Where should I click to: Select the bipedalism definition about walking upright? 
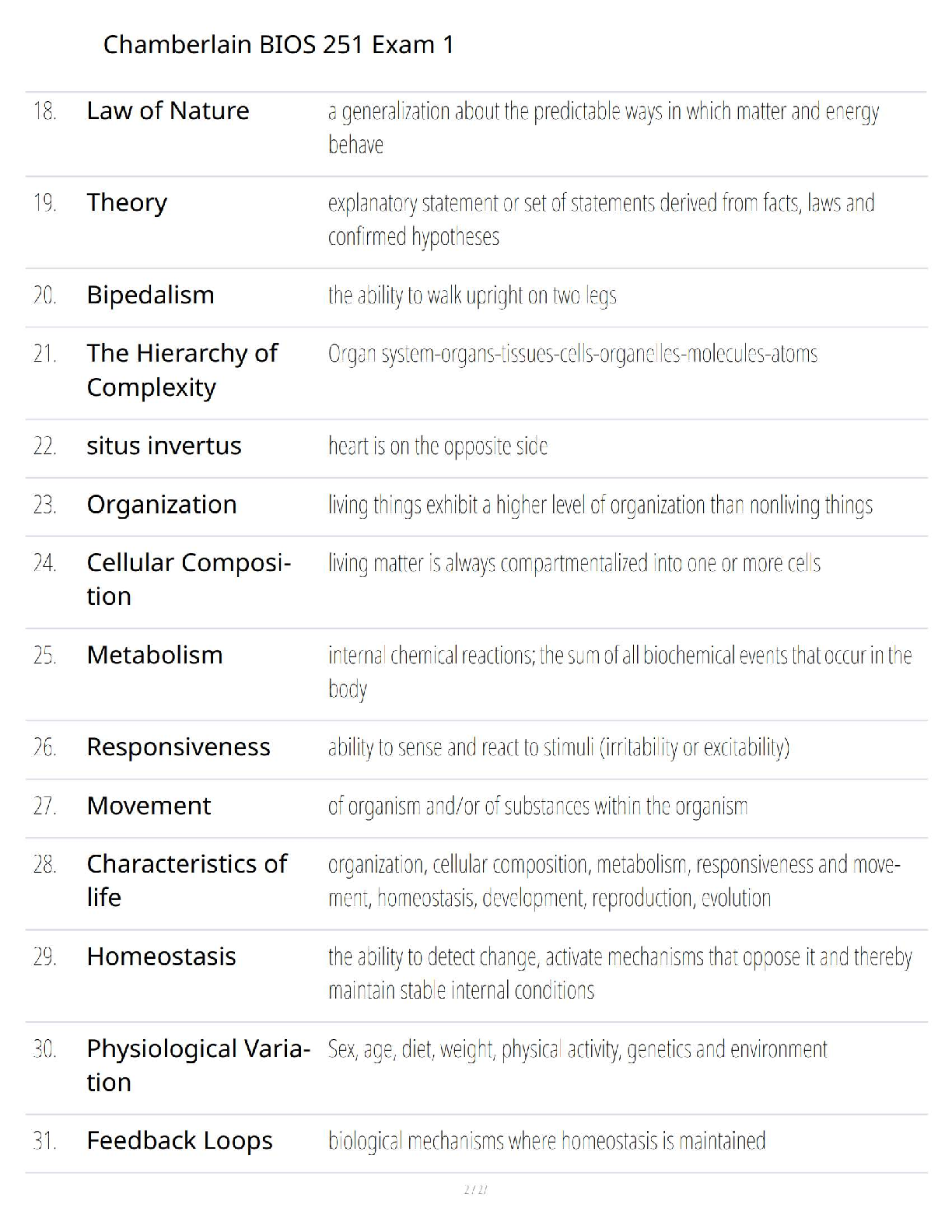click(471, 296)
